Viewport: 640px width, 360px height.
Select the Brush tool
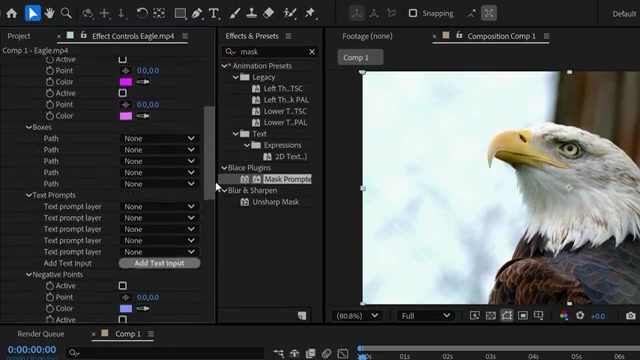235,13
